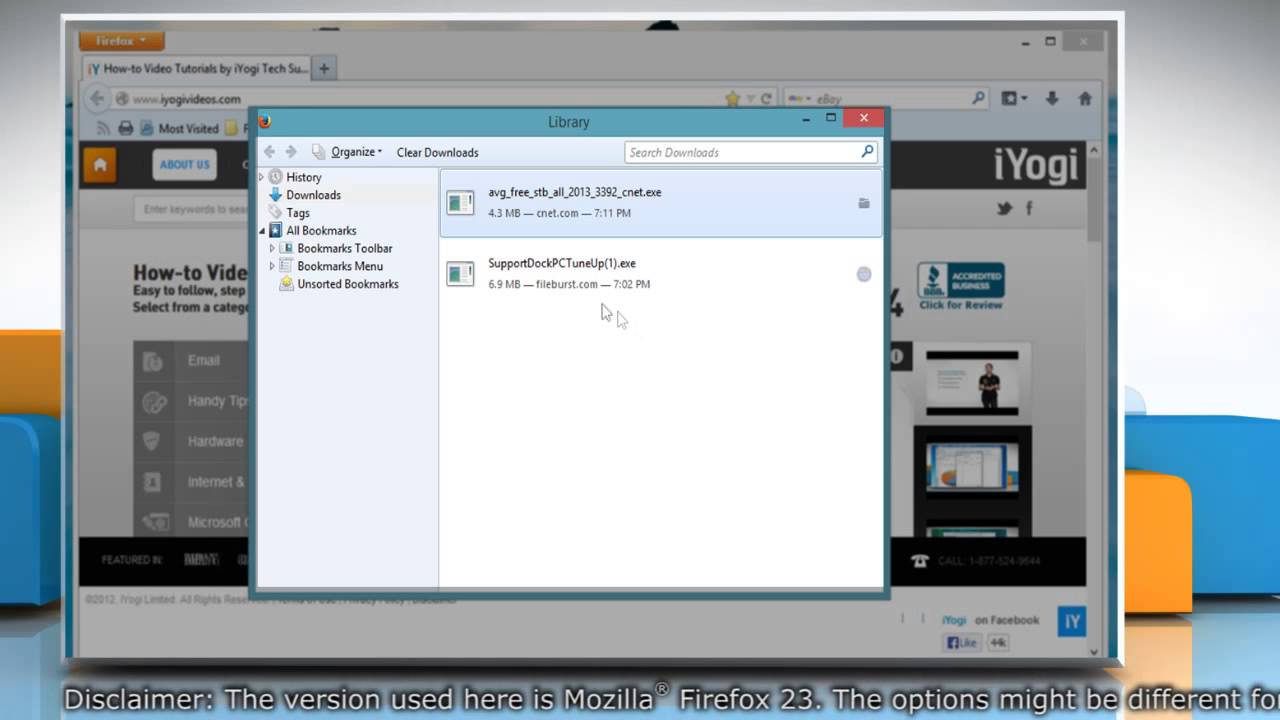Select the How-to Video Tutorials tab
1280x720 pixels.
(197, 69)
